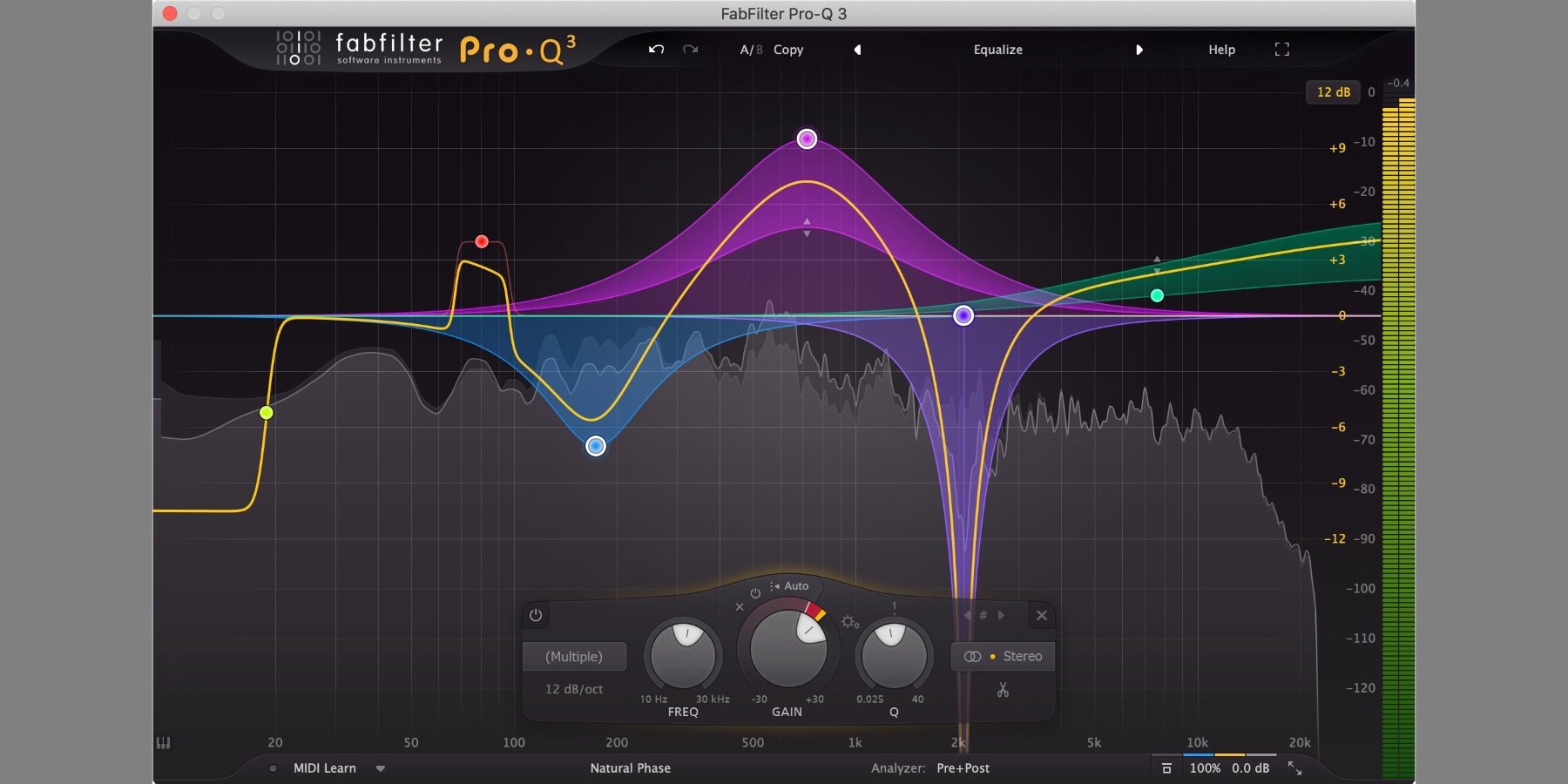Click the 0.0 dB output level value

(1250, 768)
